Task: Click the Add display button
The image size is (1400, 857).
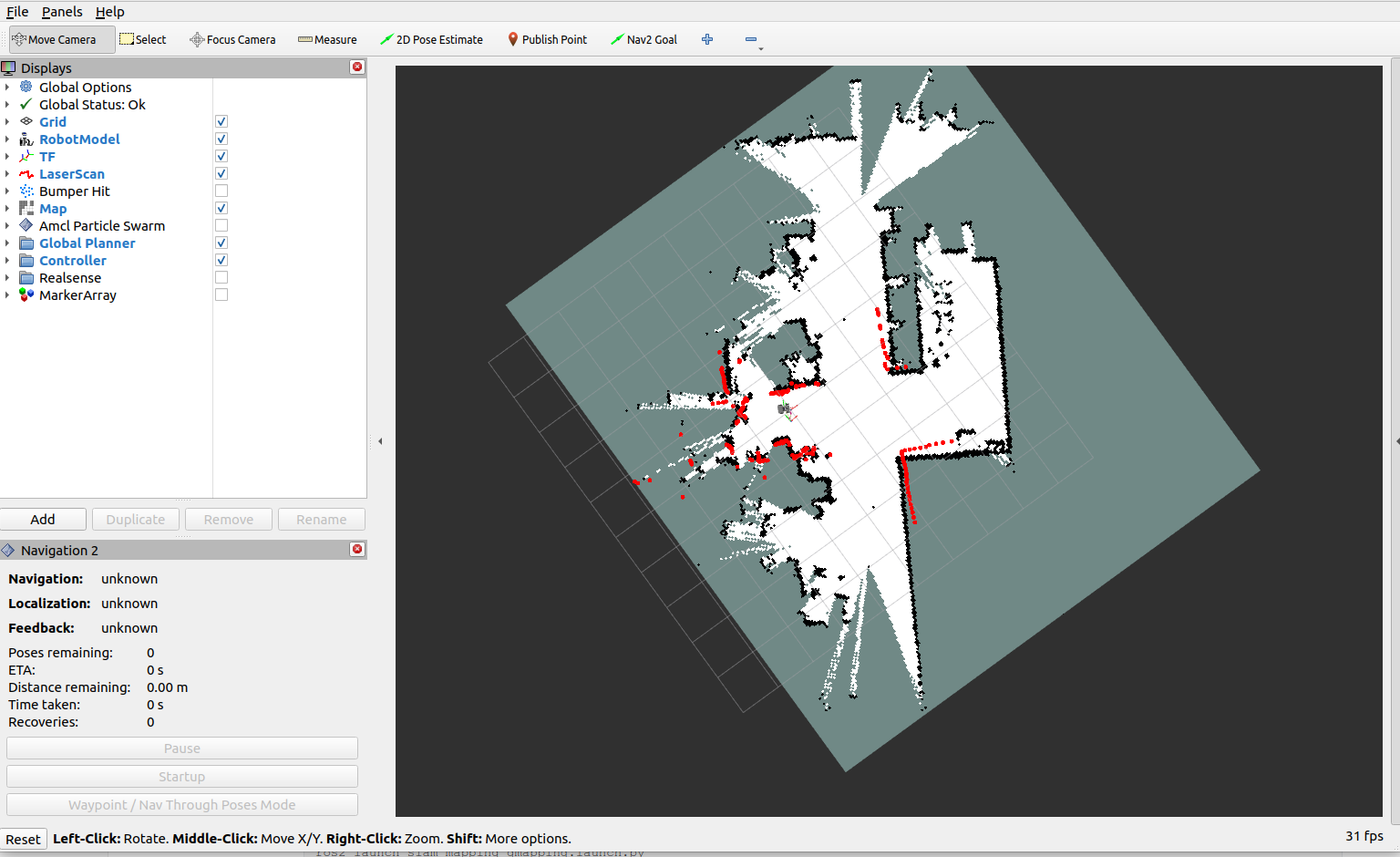Action: click(43, 519)
